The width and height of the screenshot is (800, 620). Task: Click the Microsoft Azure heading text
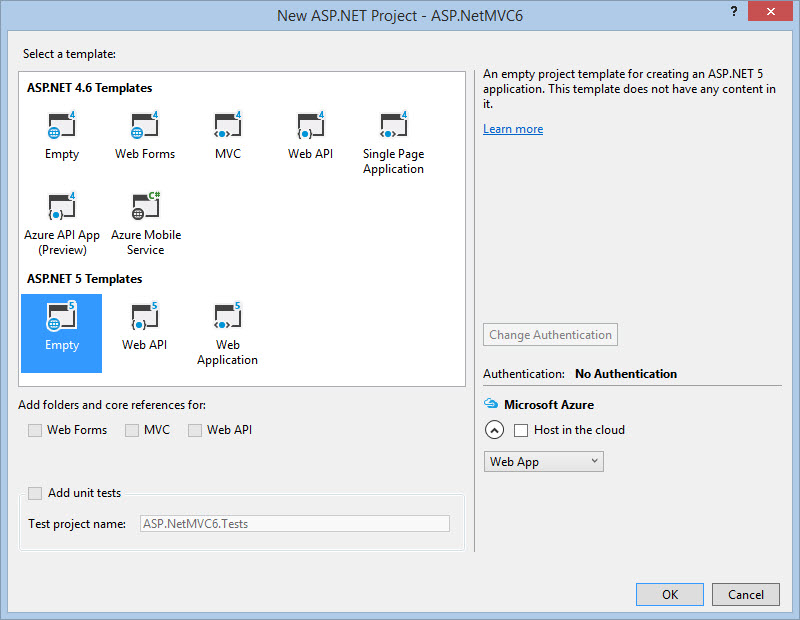tap(549, 405)
